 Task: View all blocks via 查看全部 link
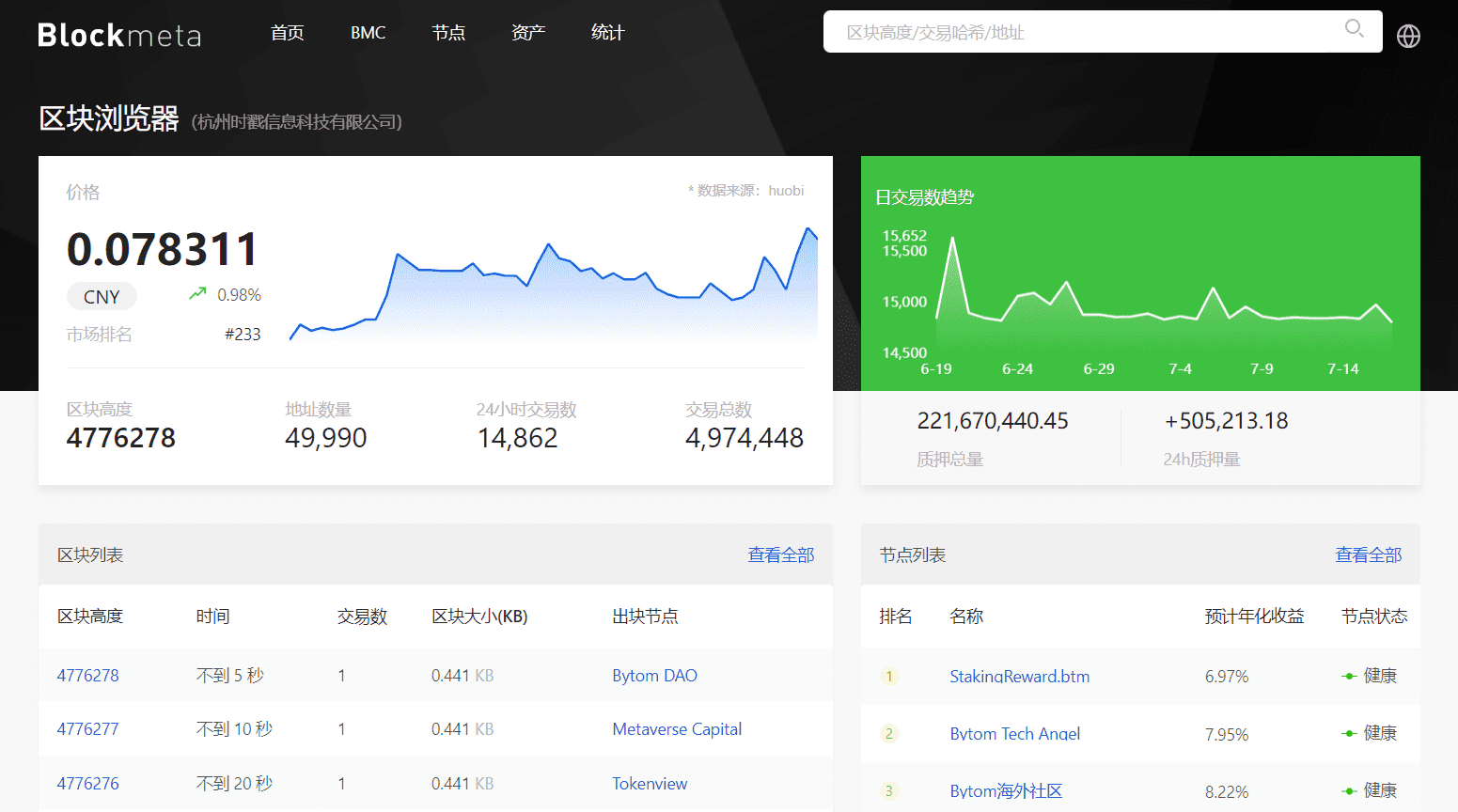click(780, 555)
